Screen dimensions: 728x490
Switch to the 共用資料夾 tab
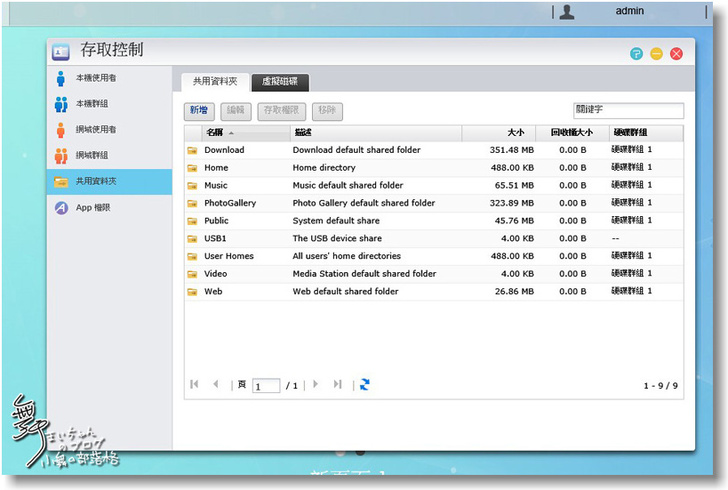(215, 82)
